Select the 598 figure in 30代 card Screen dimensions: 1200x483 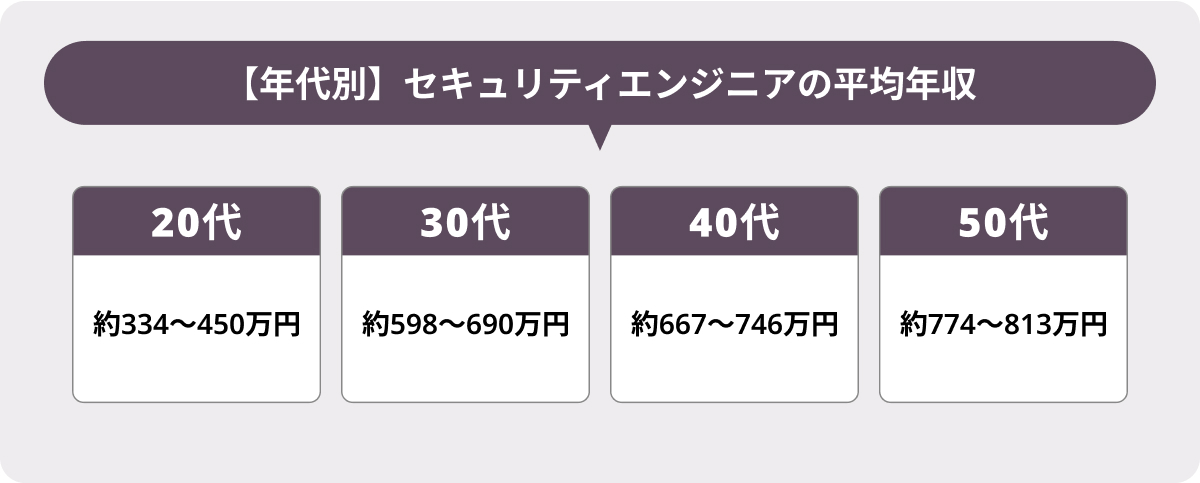coord(409,325)
